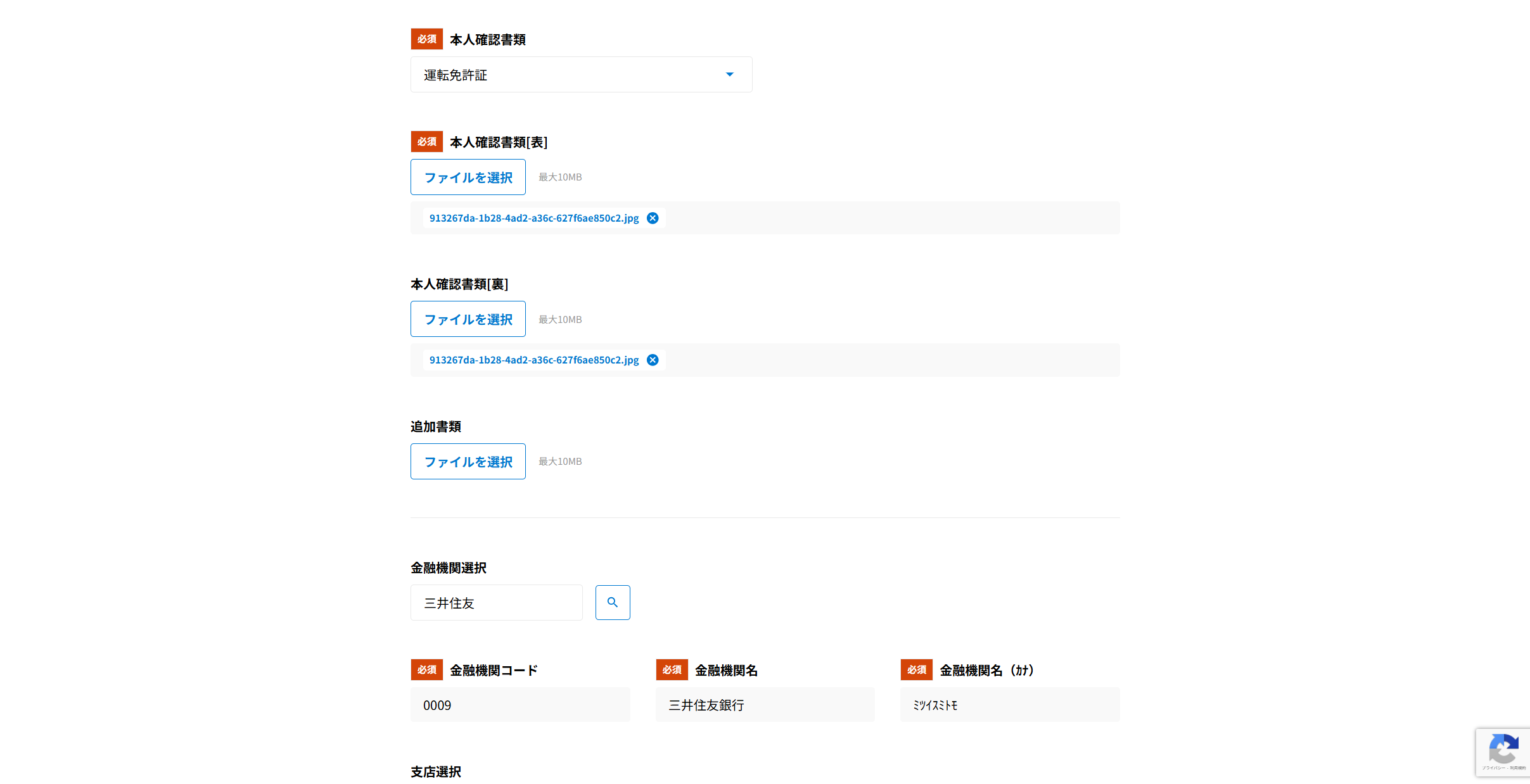1530x784 pixels.
Task: Remove the uploaded front-side [表] jpg file
Action: [653, 218]
